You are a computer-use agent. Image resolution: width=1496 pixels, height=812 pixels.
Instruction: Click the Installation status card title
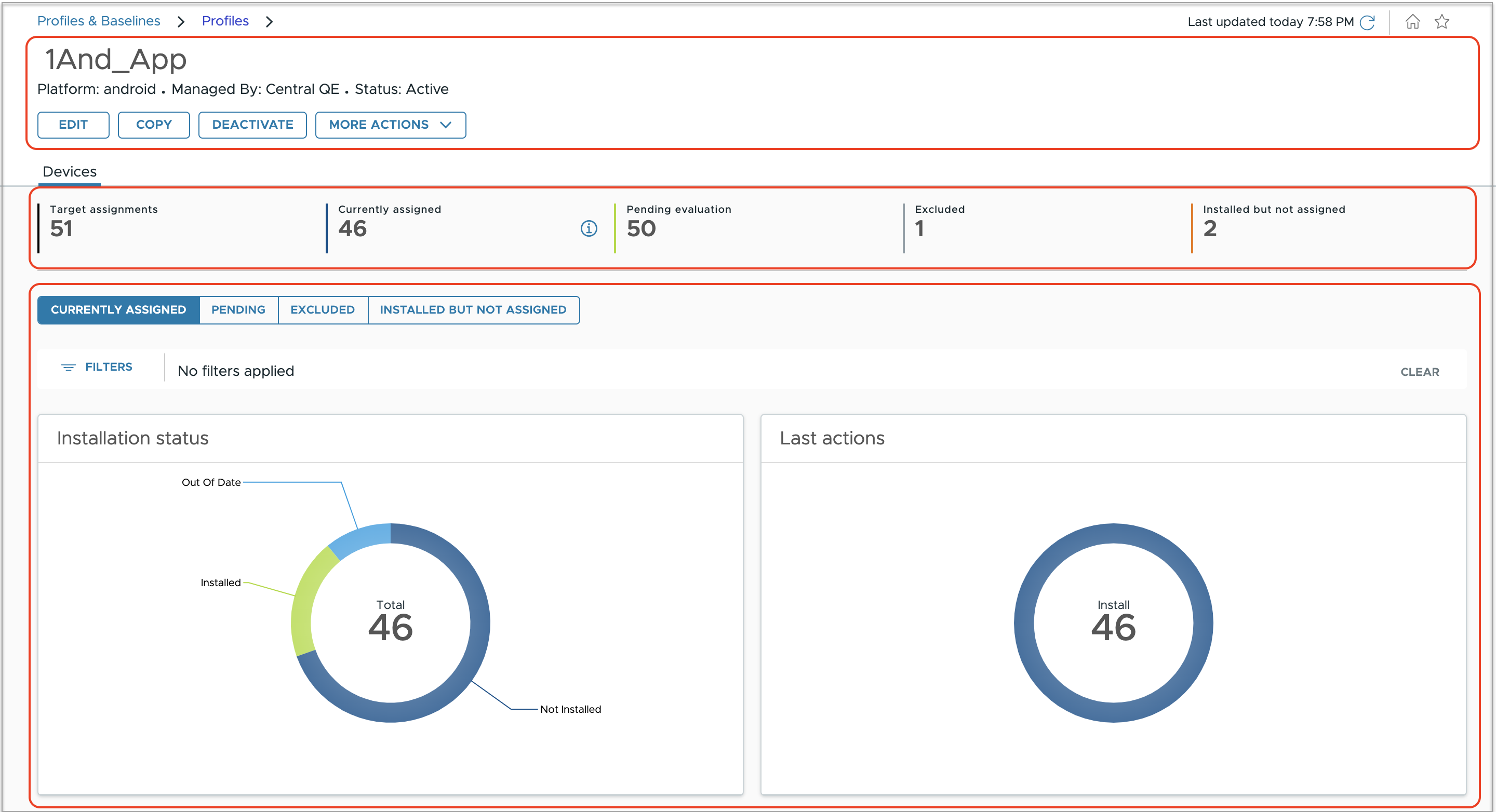(x=132, y=438)
